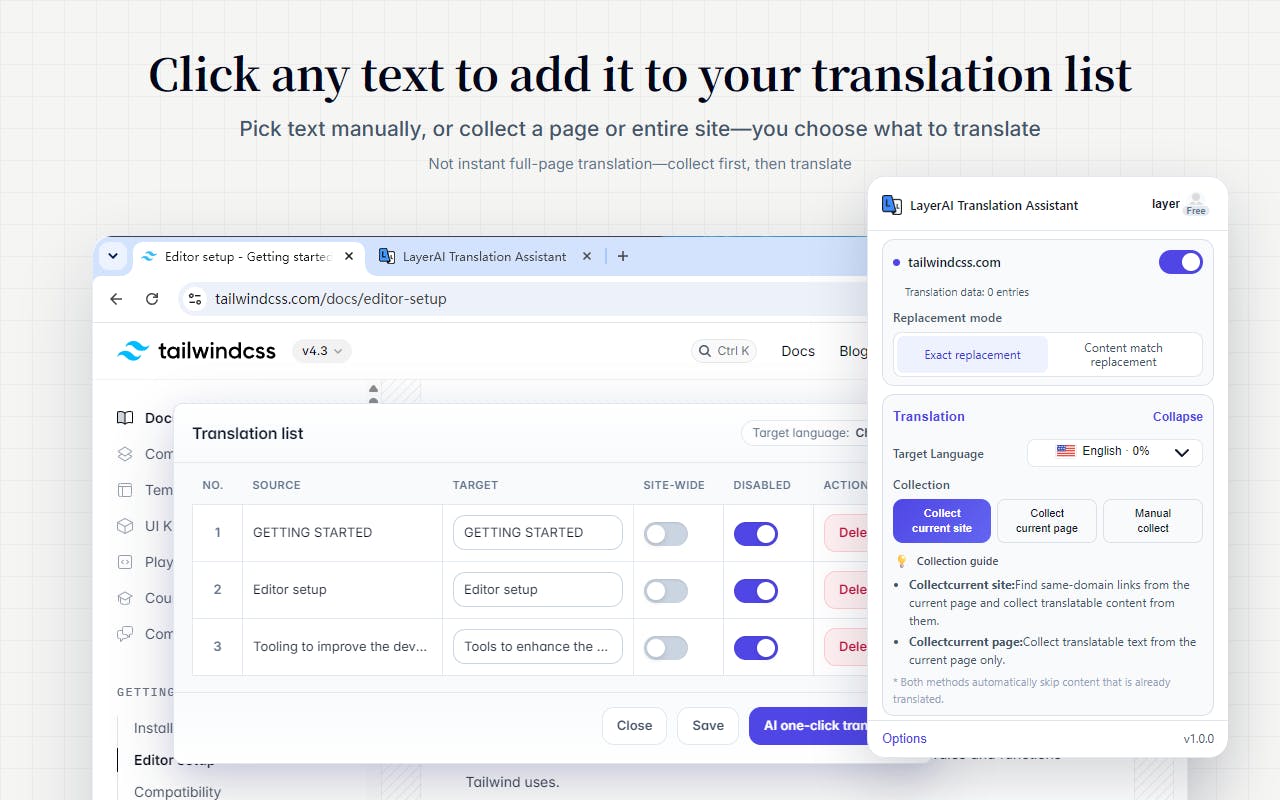
Task: Open a new browser tab with the plus icon
Action: tap(623, 256)
